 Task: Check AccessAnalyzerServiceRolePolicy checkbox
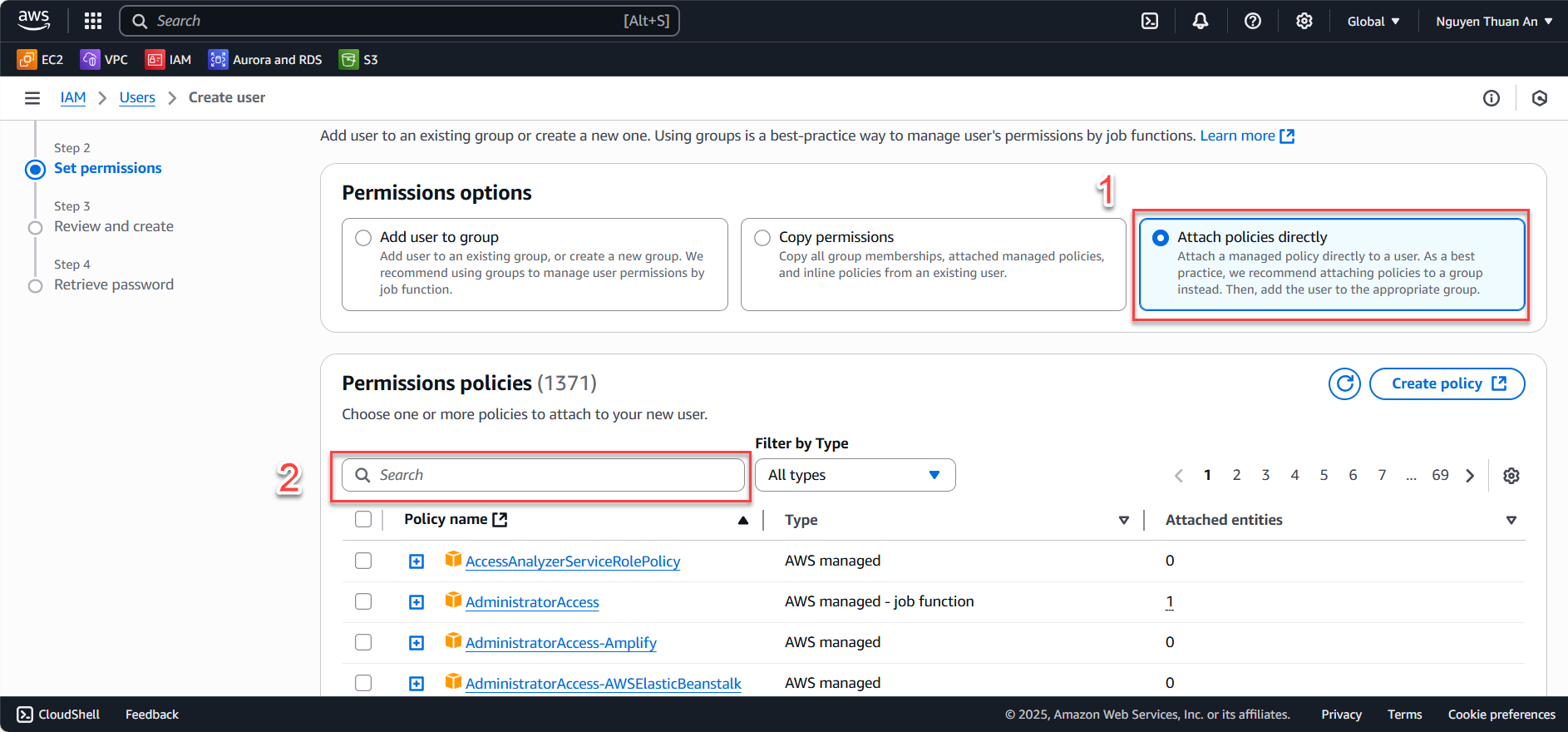click(x=363, y=561)
